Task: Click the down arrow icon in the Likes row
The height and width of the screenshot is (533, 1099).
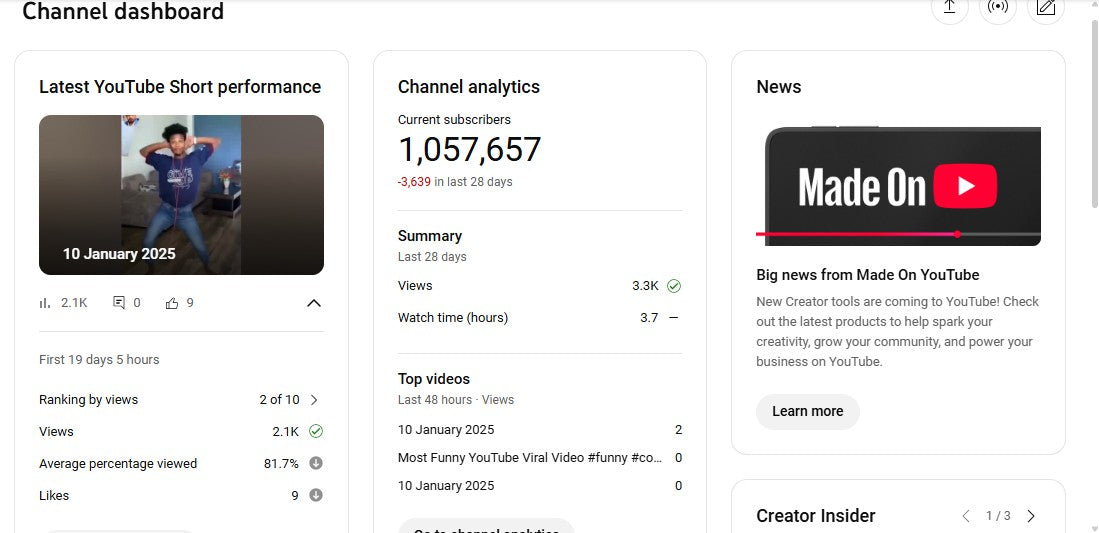Action: point(316,495)
